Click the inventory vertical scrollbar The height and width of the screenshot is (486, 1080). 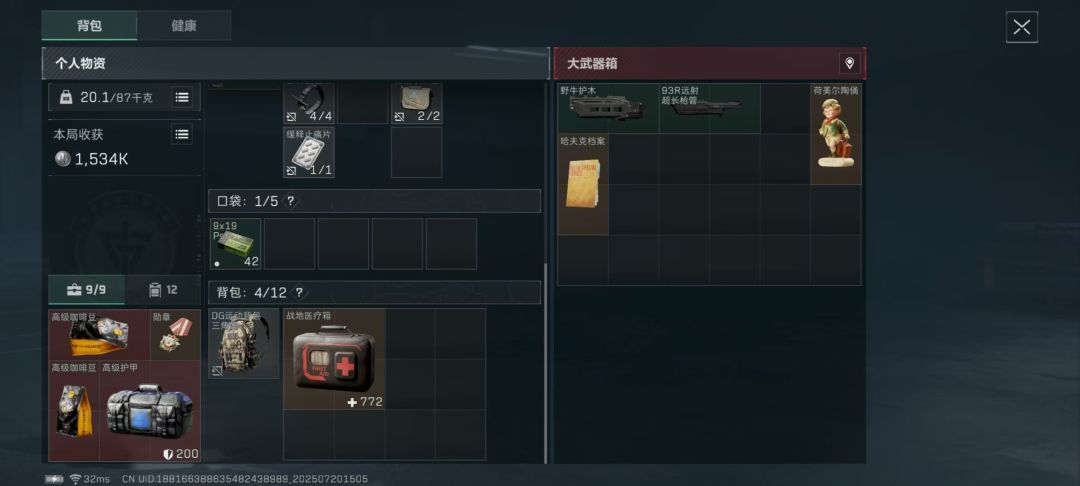(x=546, y=363)
